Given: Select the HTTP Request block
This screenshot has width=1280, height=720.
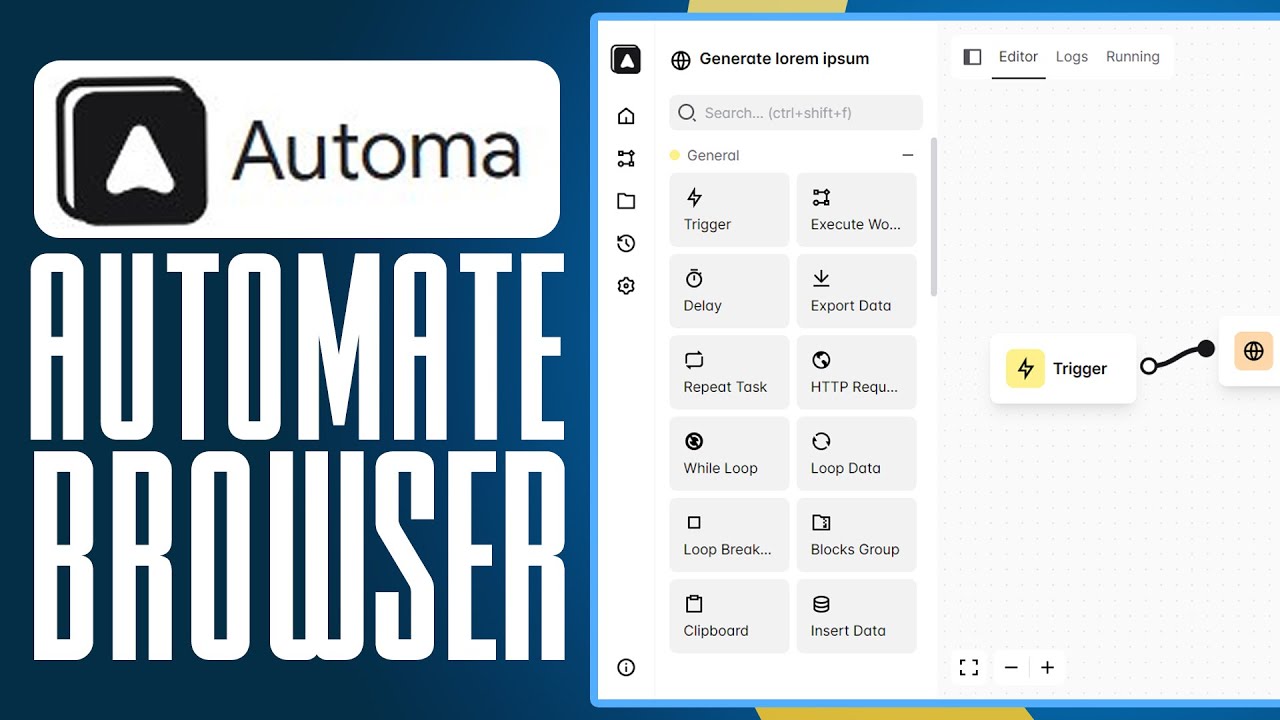Looking at the screenshot, I should pyautogui.click(x=856, y=372).
